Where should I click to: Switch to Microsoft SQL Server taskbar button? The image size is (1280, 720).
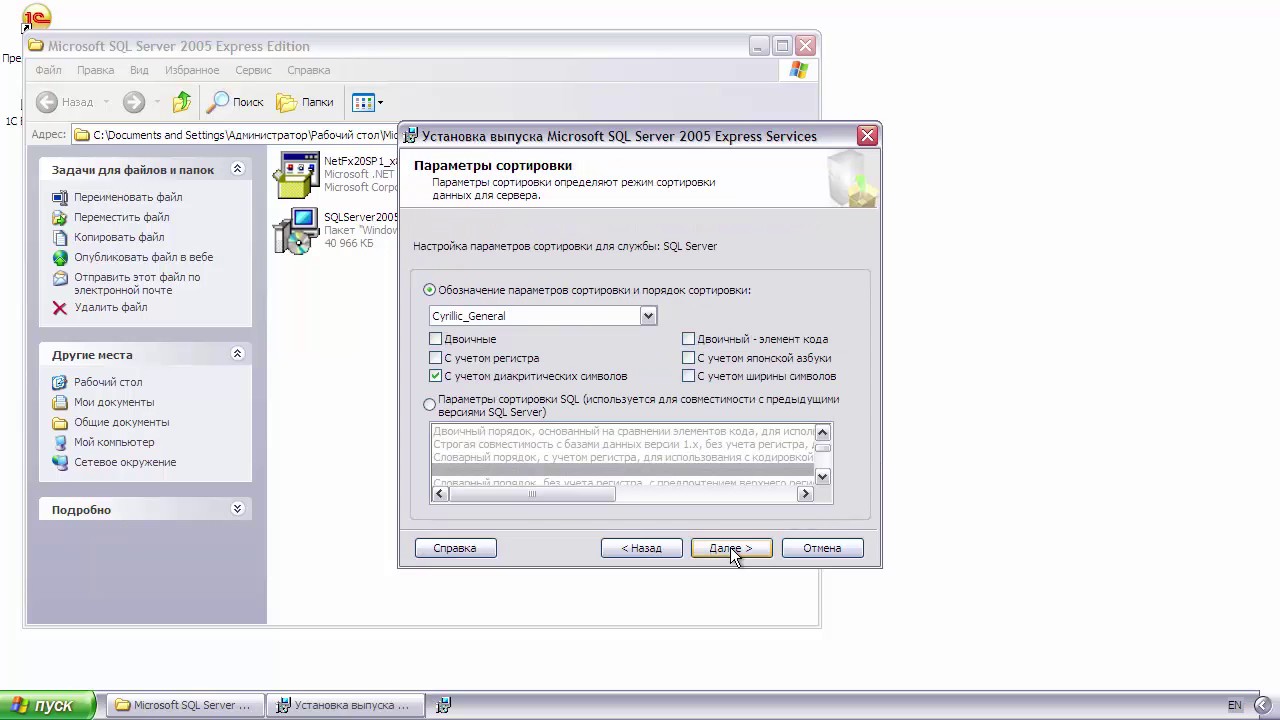(x=186, y=705)
